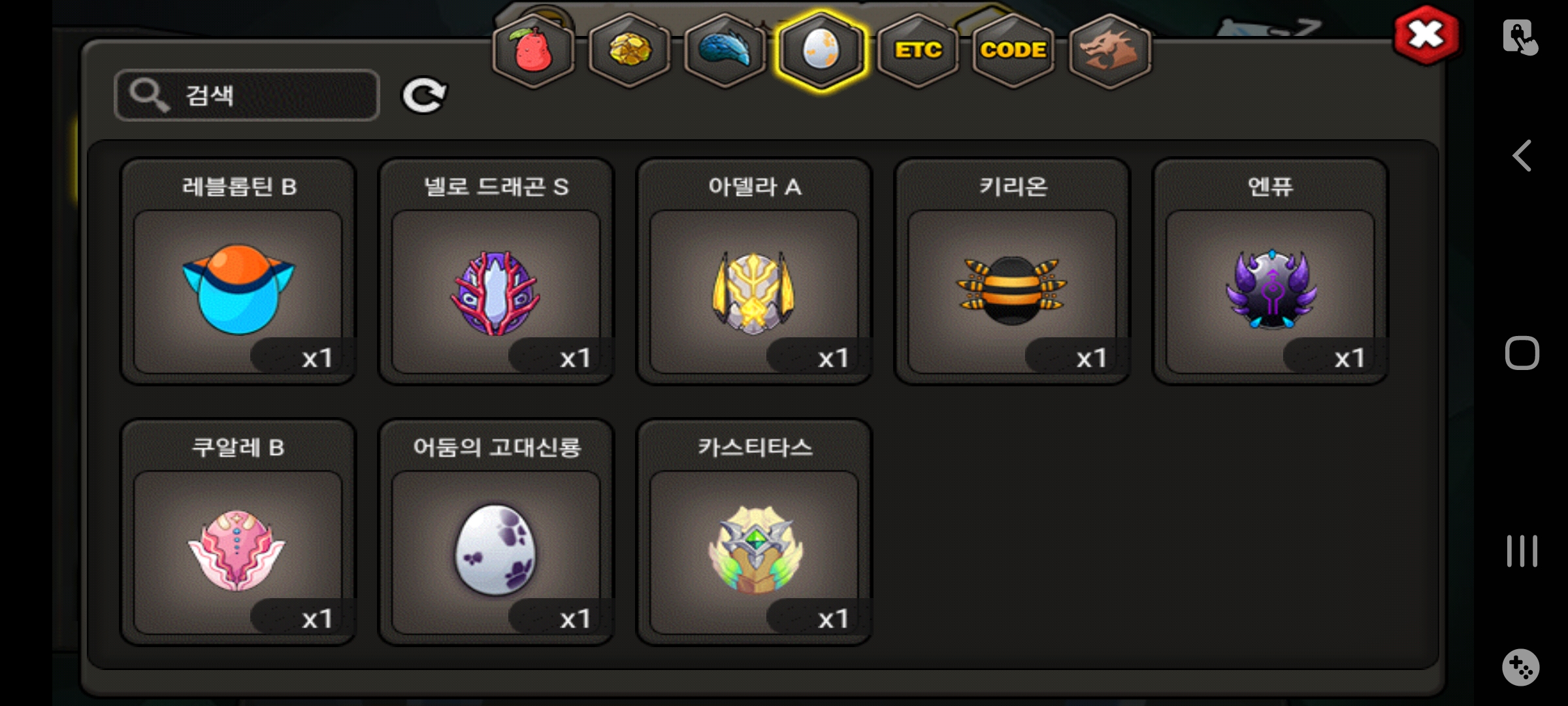Select the 엔퓨 purple egg
Image resolution: width=1568 pixels, height=706 pixels.
tap(1271, 271)
